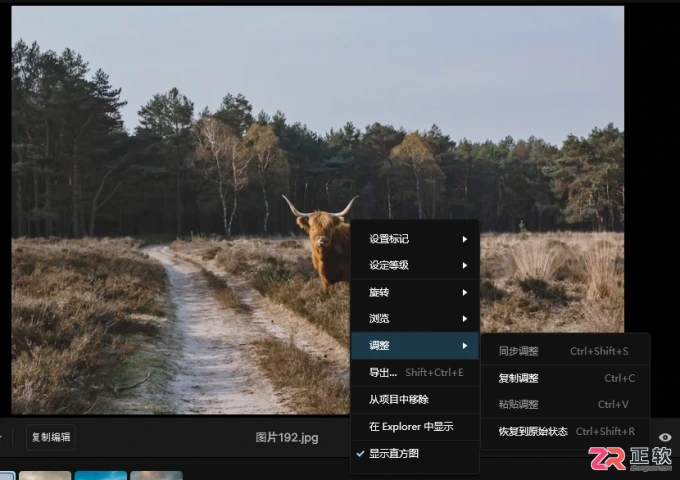Click the arrow beside 浏览
The height and width of the screenshot is (480, 680).
(464, 319)
